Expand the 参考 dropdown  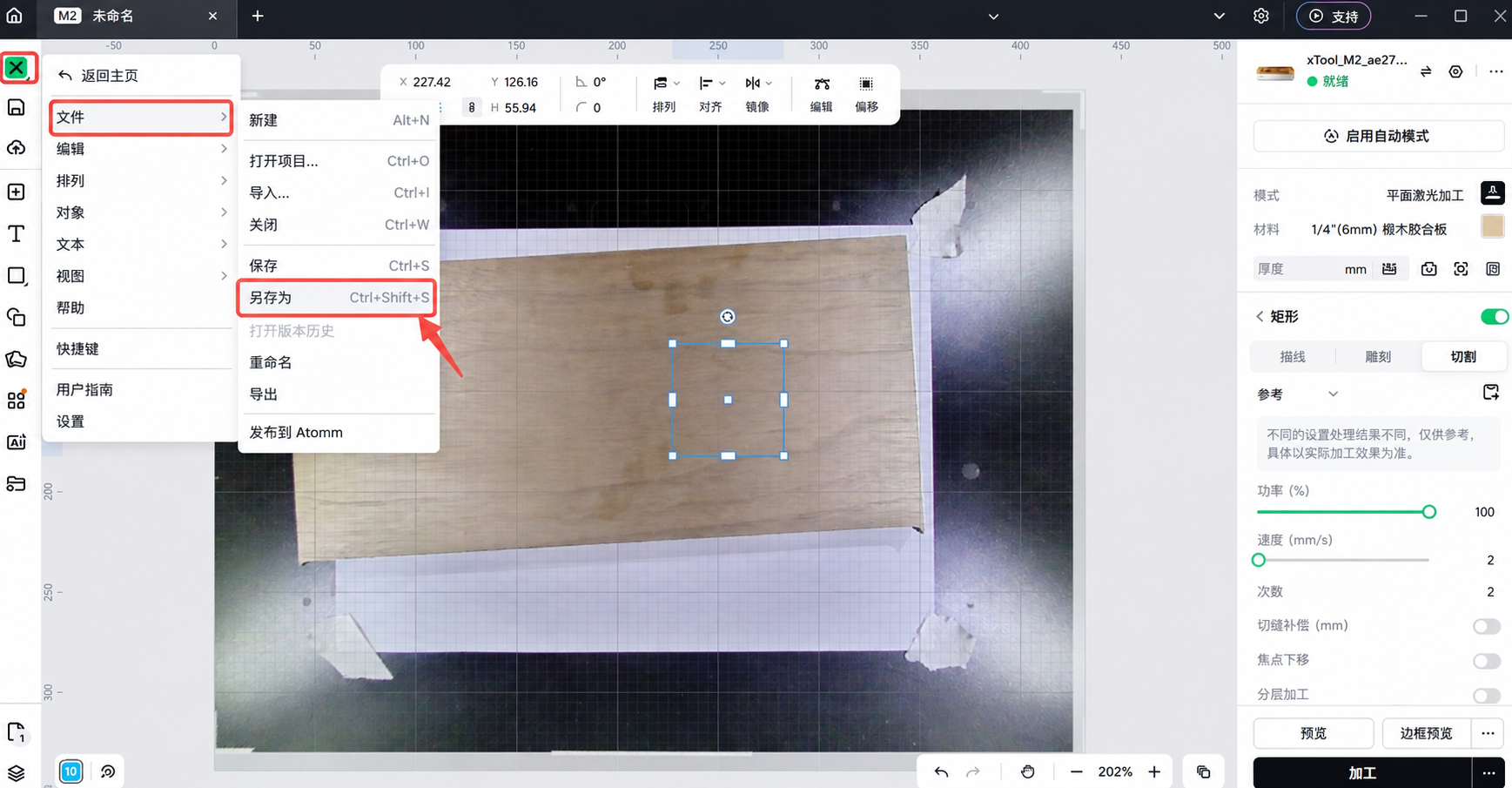tap(1333, 394)
